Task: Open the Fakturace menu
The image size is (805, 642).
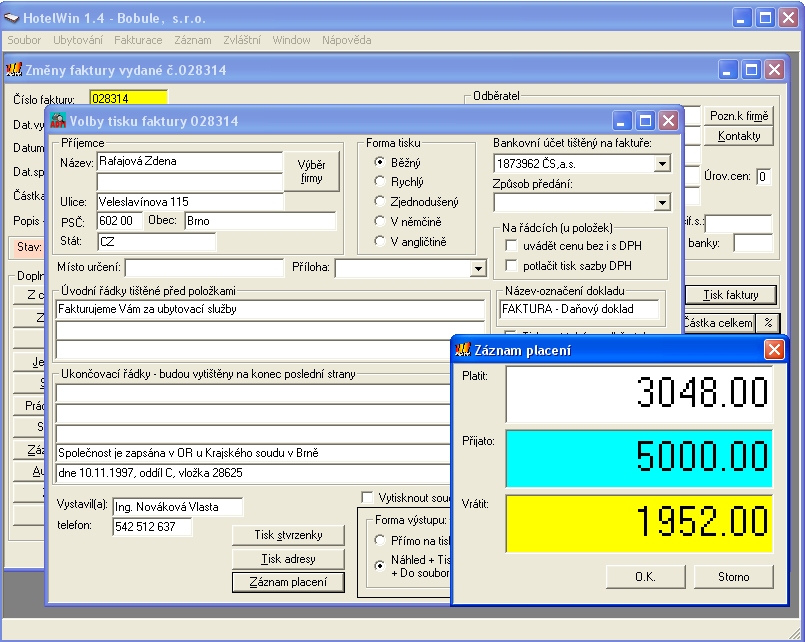Action: click(x=138, y=40)
